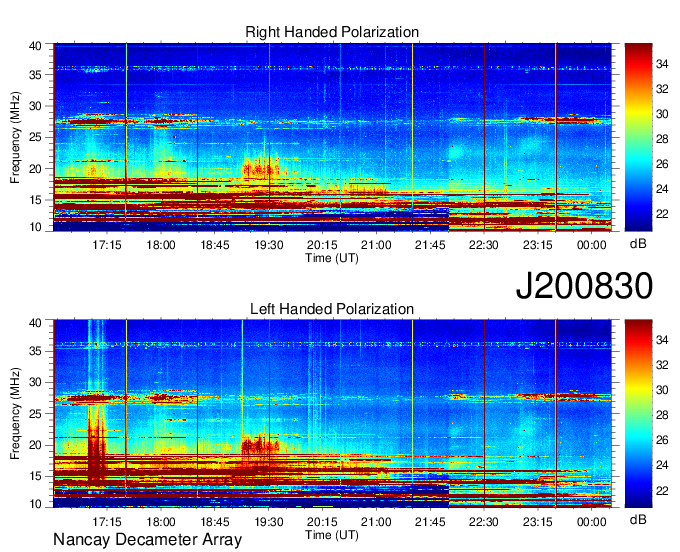Click the 34 dB value on Left Handed colorbar

(662, 340)
